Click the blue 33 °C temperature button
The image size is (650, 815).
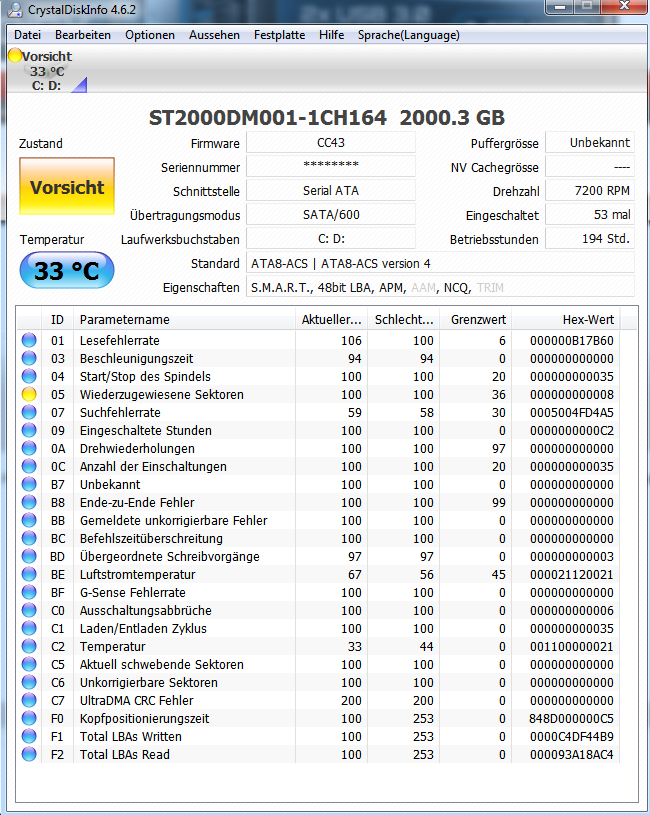click(67, 270)
